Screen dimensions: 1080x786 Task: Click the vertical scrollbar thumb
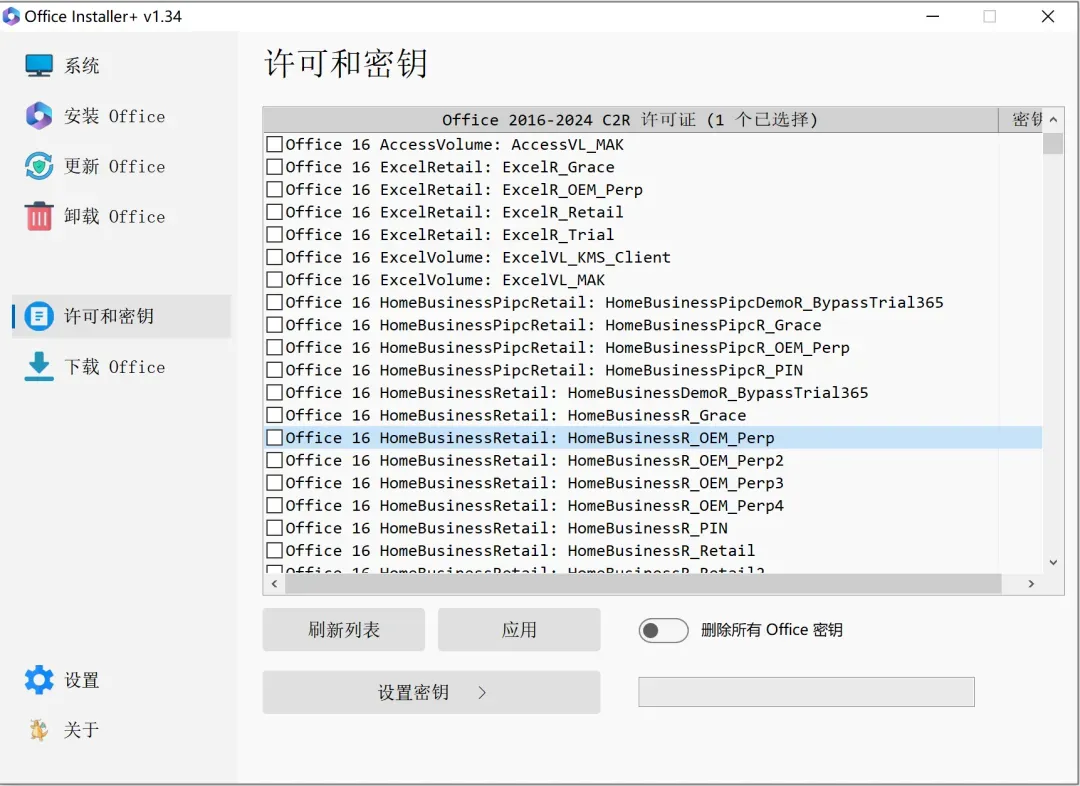pos(1053,144)
